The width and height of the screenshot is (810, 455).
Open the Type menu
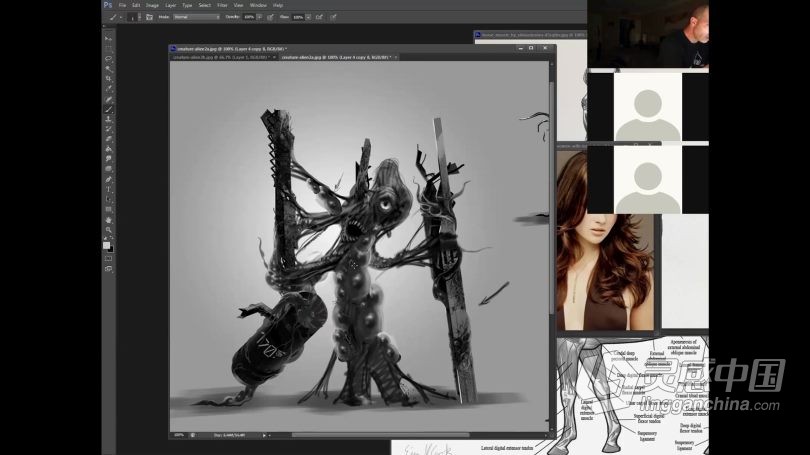tap(187, 5)
